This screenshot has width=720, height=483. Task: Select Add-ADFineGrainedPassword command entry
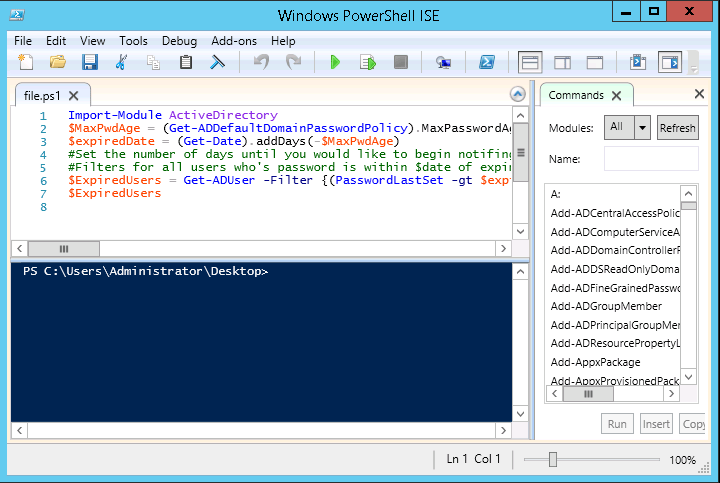(615, 288)
